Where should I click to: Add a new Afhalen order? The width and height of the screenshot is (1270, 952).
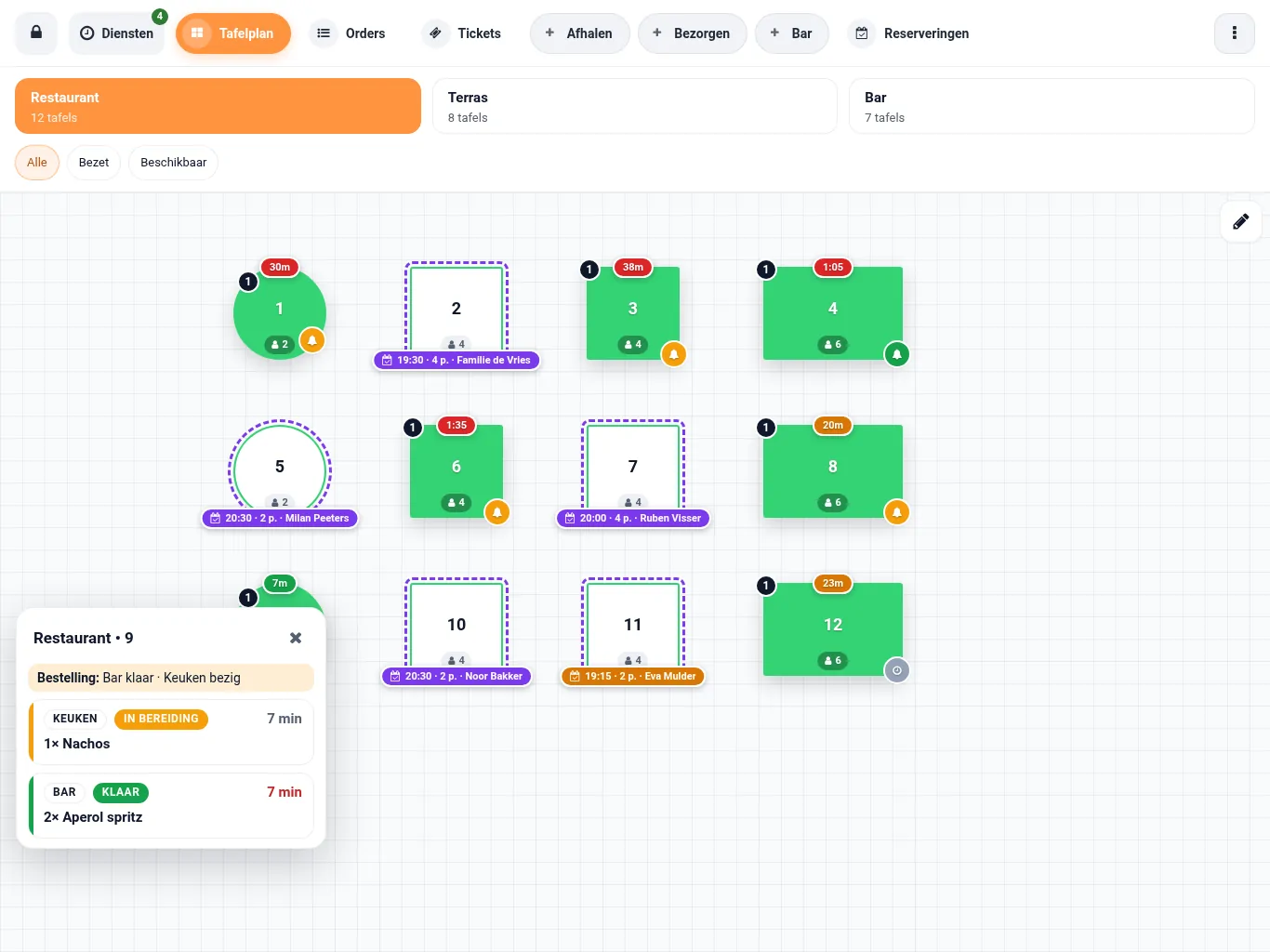(579, 33)
